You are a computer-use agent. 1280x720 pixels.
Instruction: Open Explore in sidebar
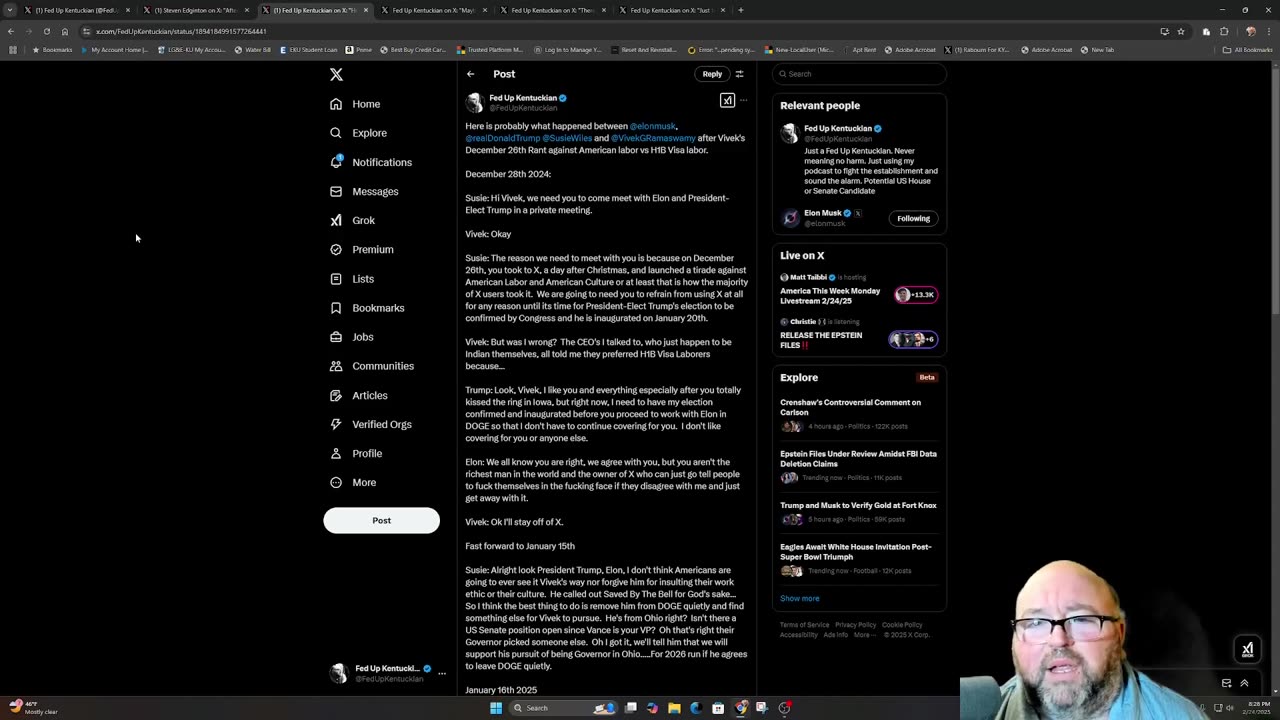click(358, 133)
